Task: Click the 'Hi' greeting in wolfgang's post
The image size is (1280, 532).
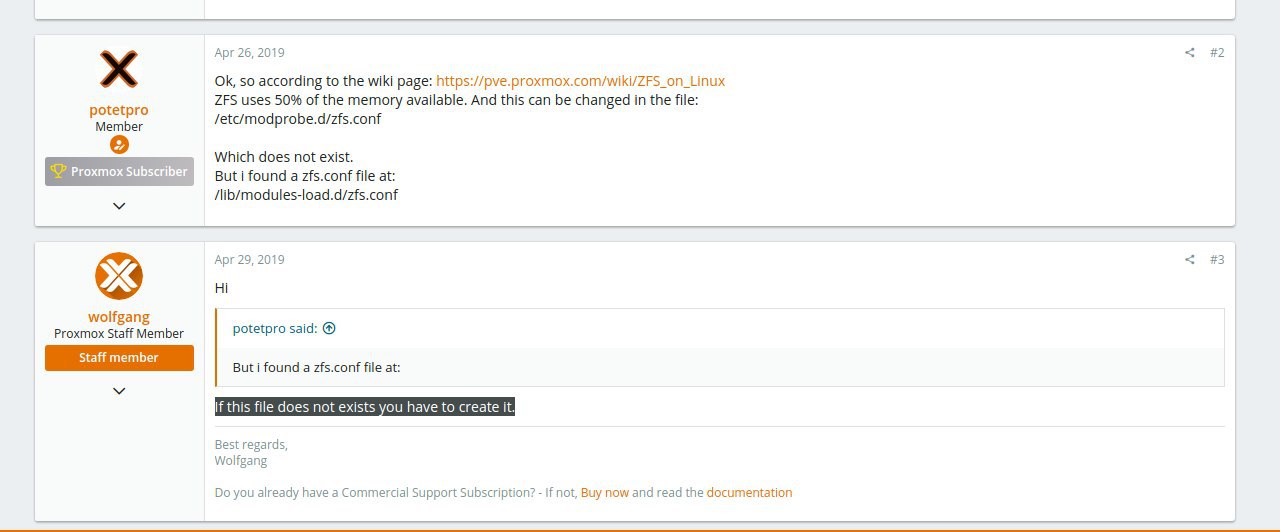Action: coord(222,288)
